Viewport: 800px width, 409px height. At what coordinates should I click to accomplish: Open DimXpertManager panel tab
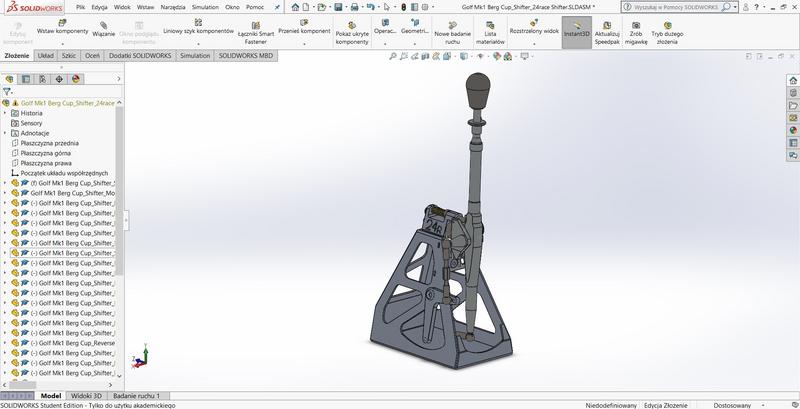point(59,79)
